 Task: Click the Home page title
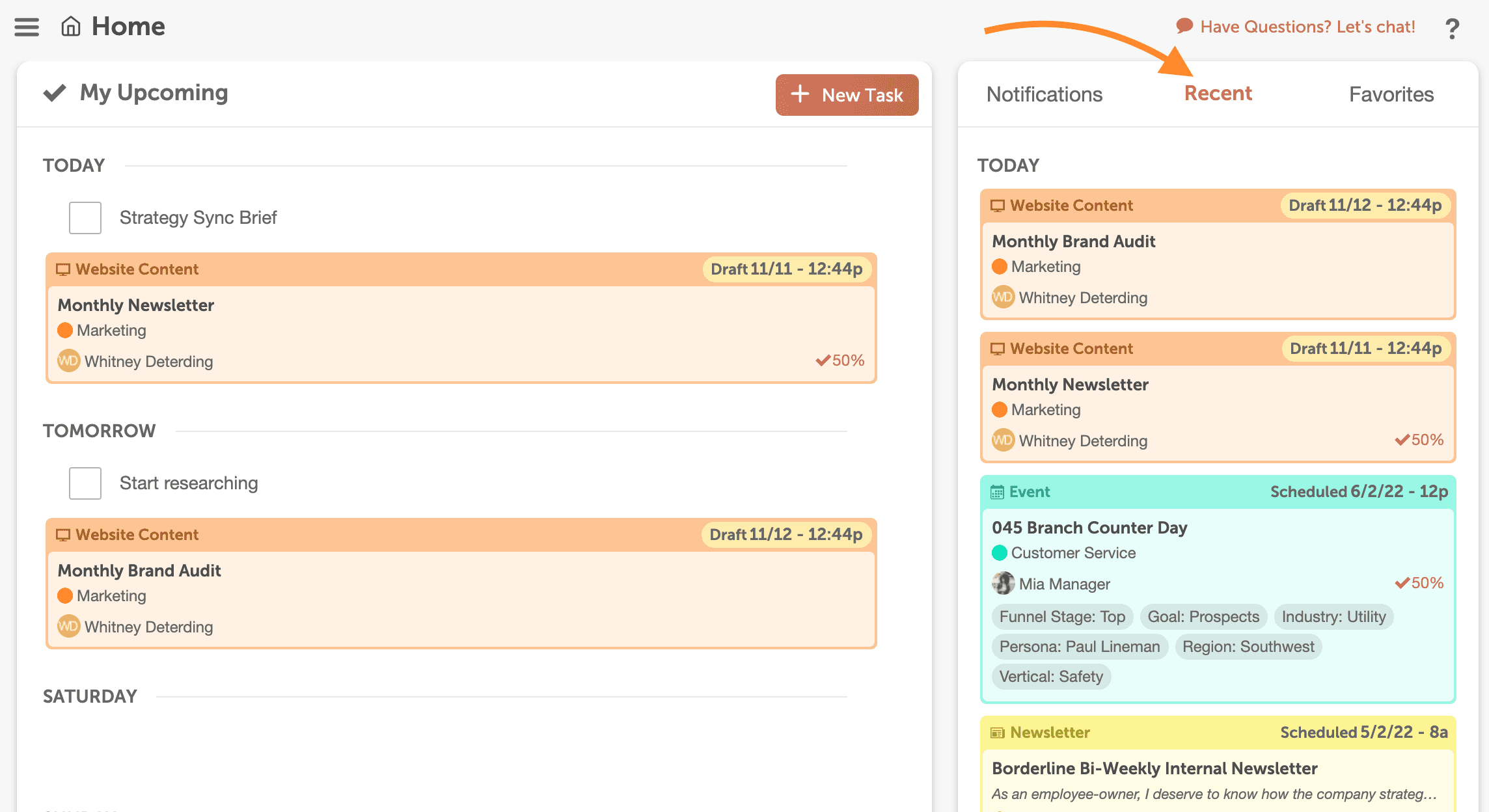point(128,27)
